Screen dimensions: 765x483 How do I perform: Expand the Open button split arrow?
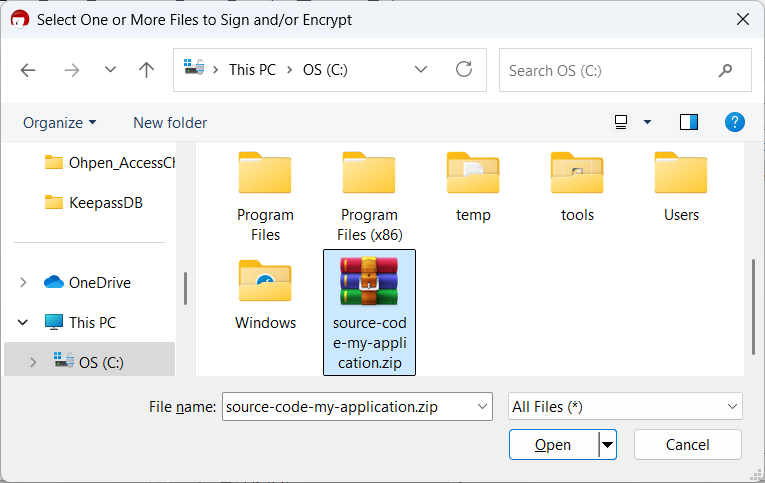608,445
